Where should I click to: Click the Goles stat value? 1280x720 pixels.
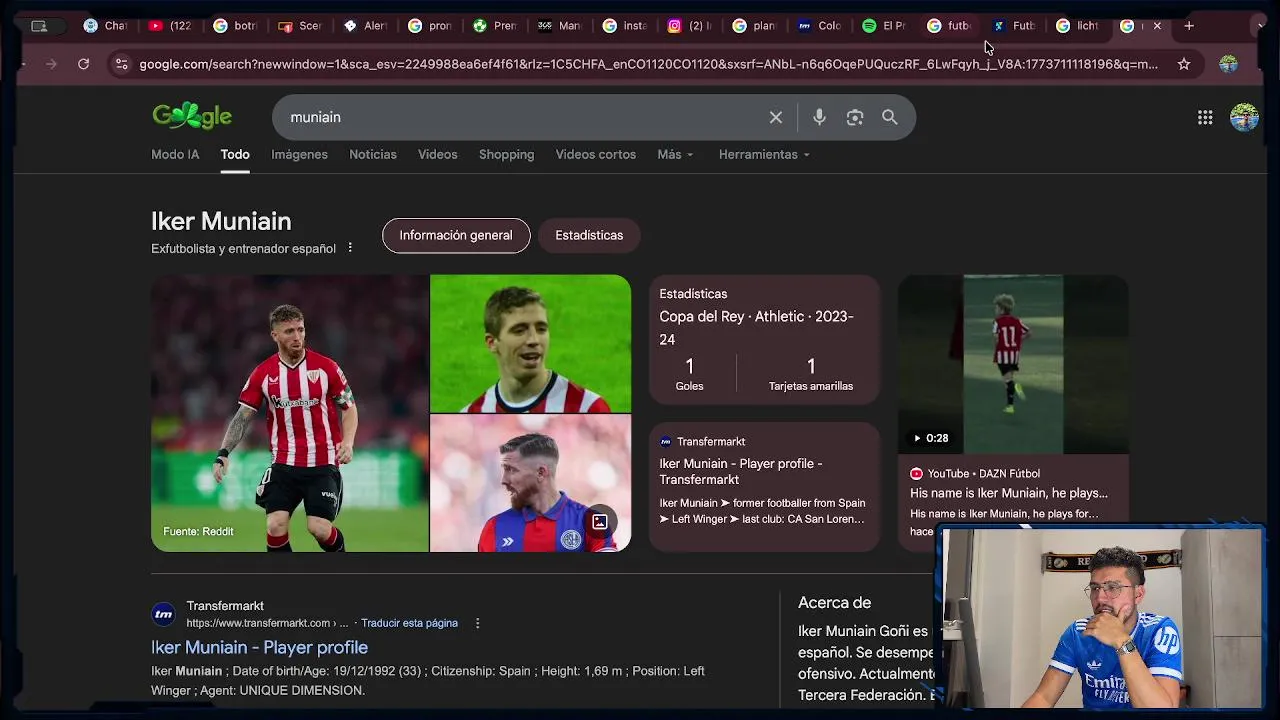(x=689, y=366)
